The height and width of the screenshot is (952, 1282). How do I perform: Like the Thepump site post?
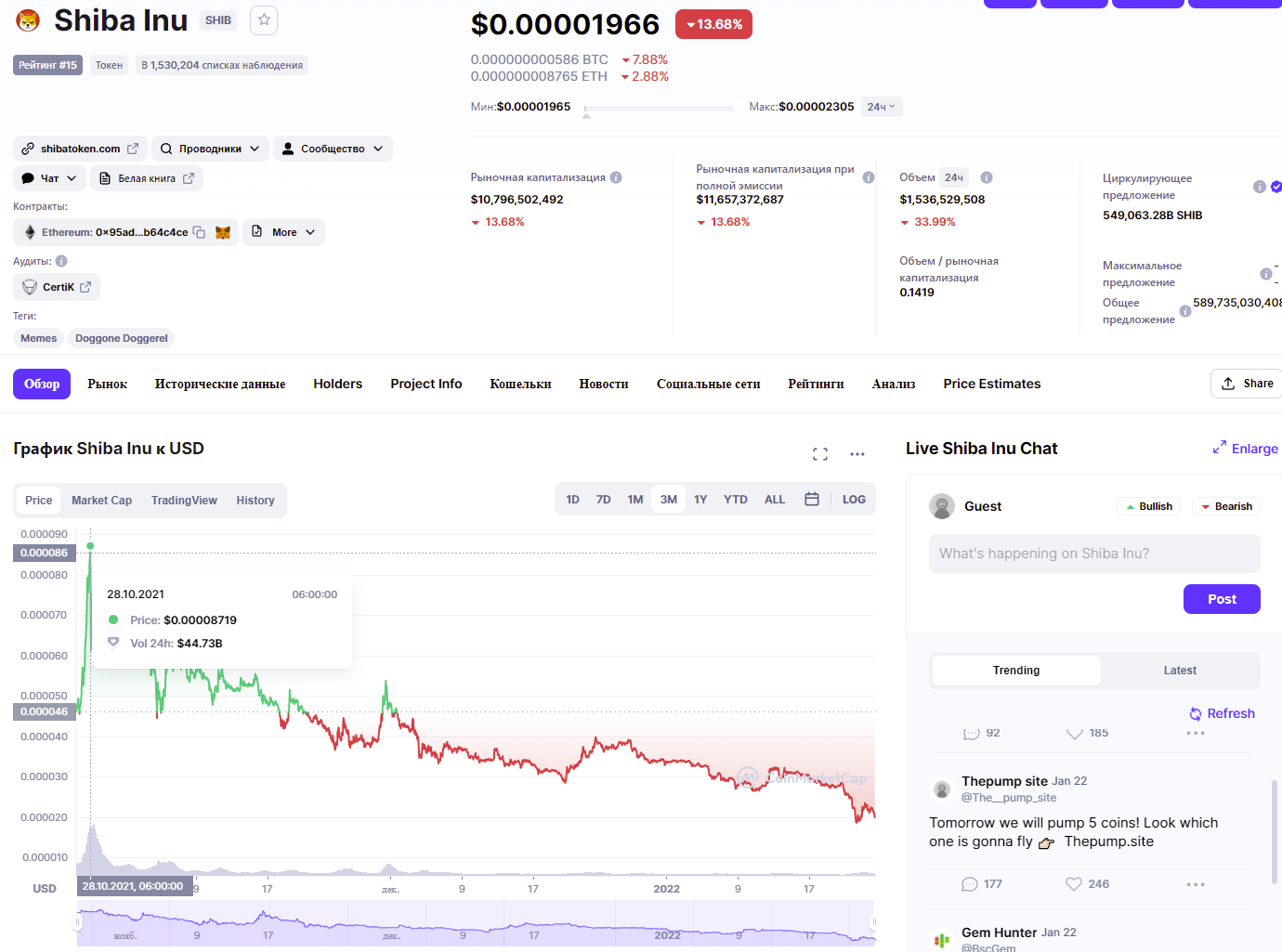(1074, 884)
